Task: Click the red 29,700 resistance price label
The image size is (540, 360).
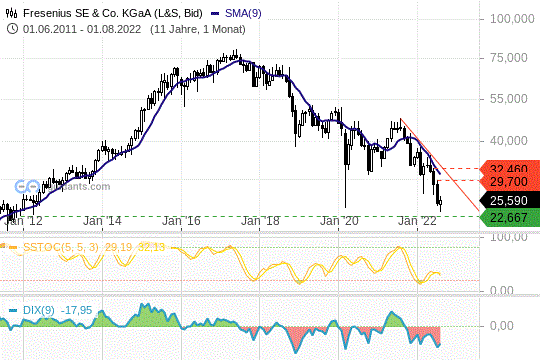Action: point(509,182)
